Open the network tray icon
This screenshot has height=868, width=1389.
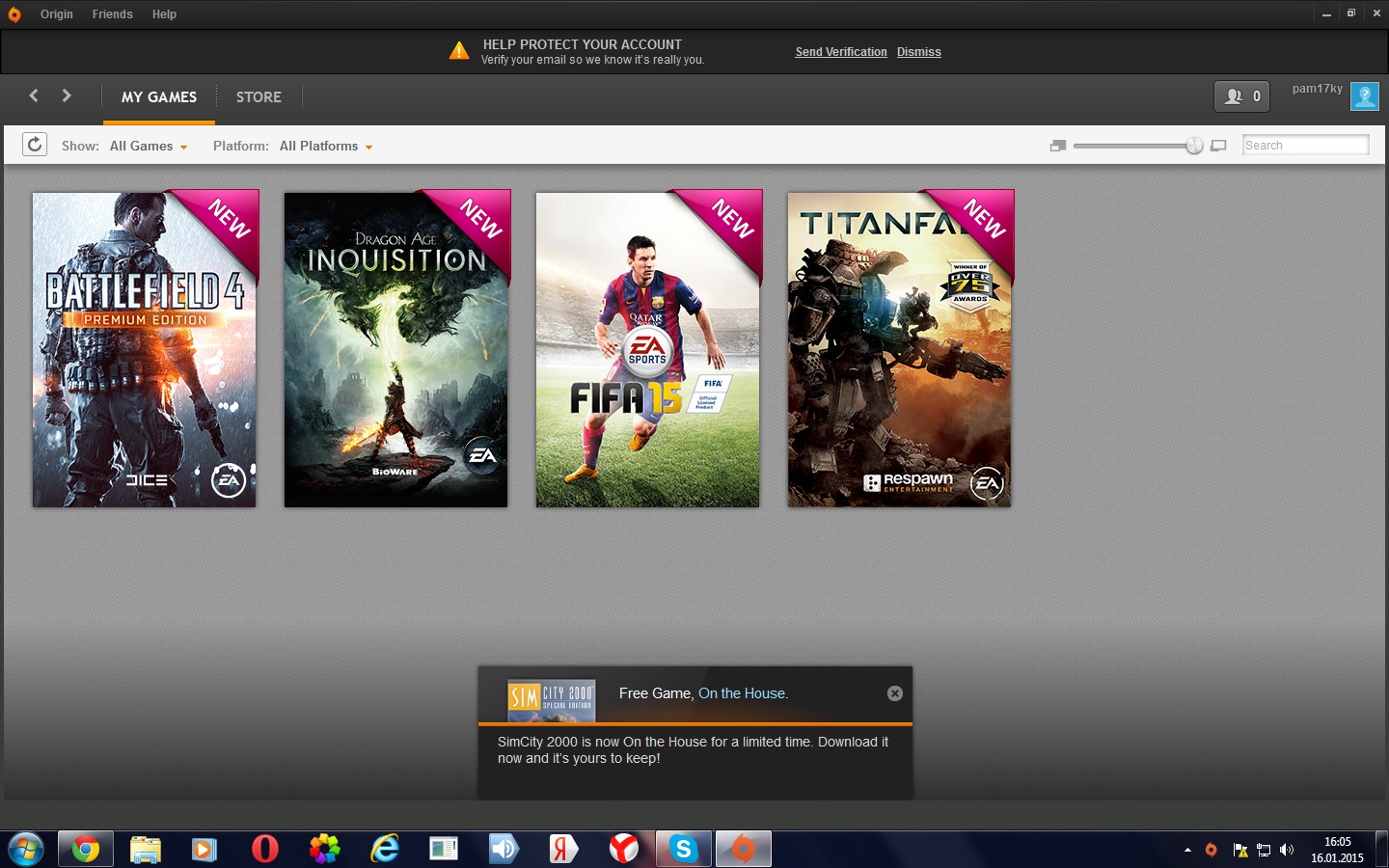[x=1264, y=851]
